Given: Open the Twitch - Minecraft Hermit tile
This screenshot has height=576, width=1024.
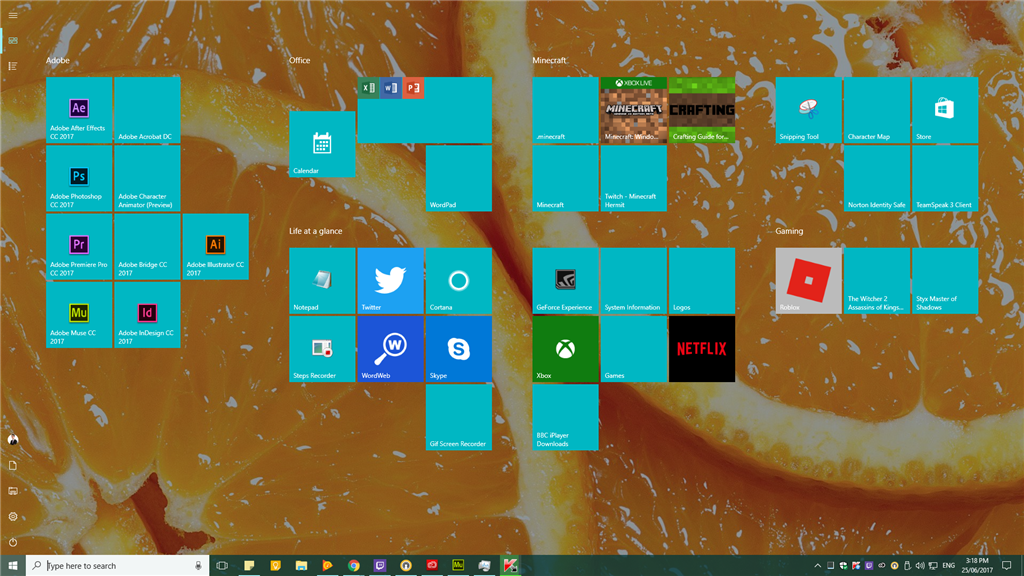Looking at the screenshot, I should [x=633, y=178].
